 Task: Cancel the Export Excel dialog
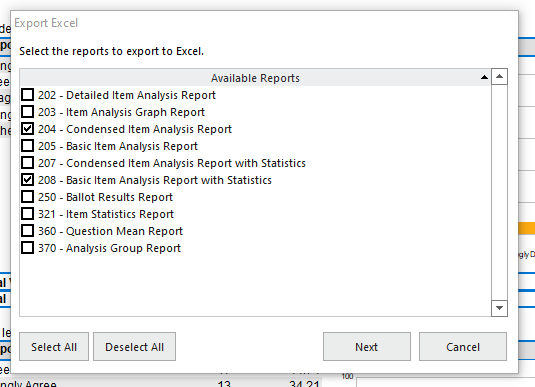click(x=463, y=347)
